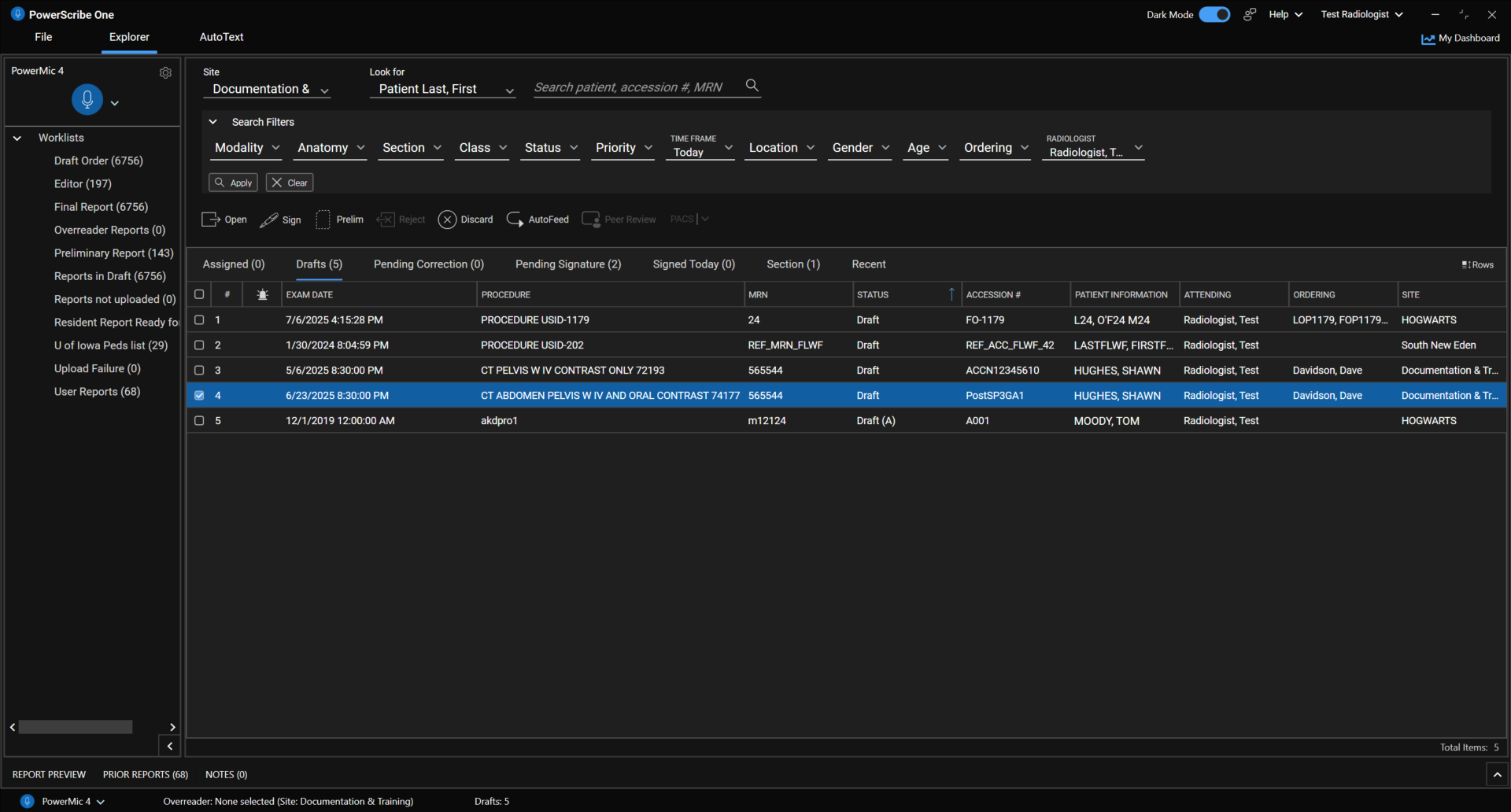The image size is (1511, 812).
Task: Collapse the Search Filters section
Action: 212,122
